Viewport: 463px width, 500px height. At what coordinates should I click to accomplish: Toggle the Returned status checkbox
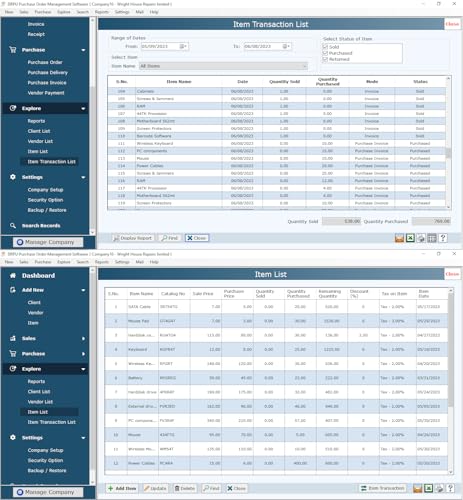325,59
